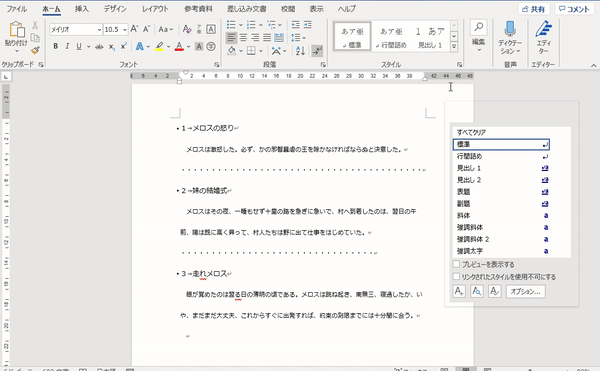Click the yellow text highlight color button
Screen dimensions: 600x371
[160, 47]
